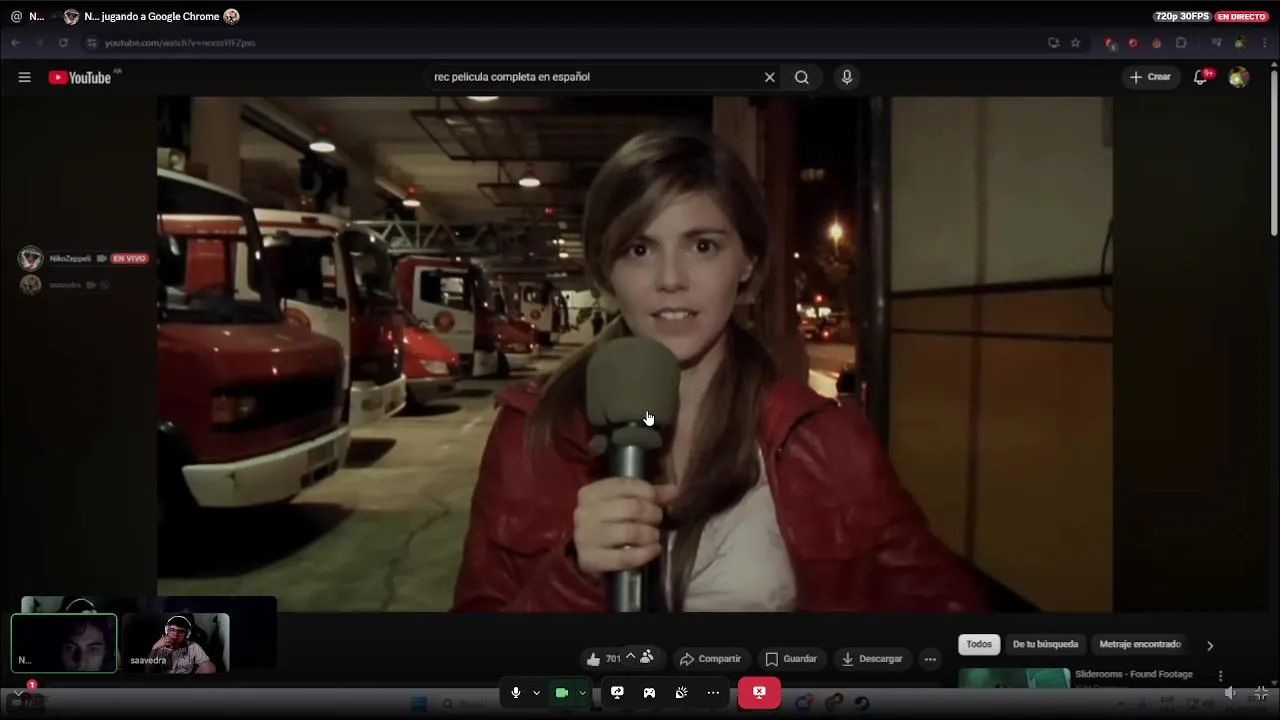Start voice search with microphone icon
The image size is (1280, 720).
[847, 77]
